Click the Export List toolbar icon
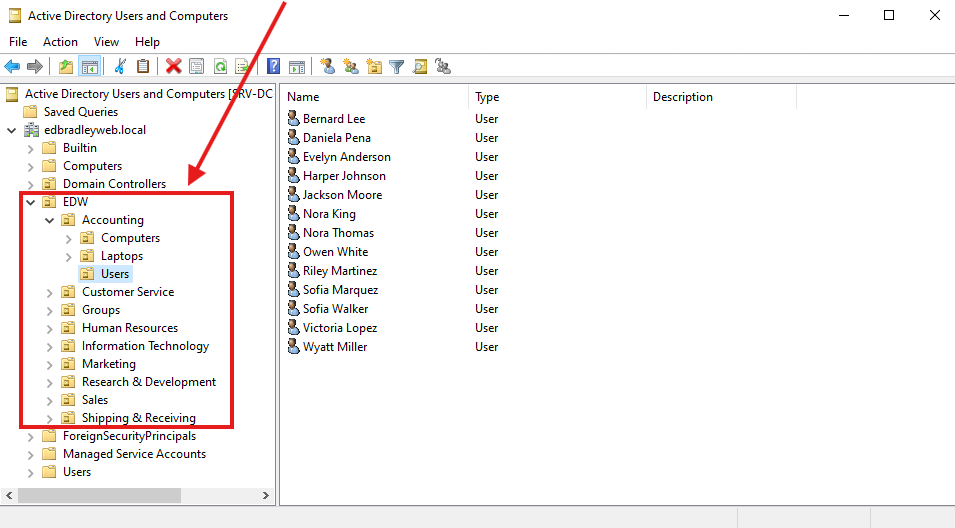 coord(242,66)
